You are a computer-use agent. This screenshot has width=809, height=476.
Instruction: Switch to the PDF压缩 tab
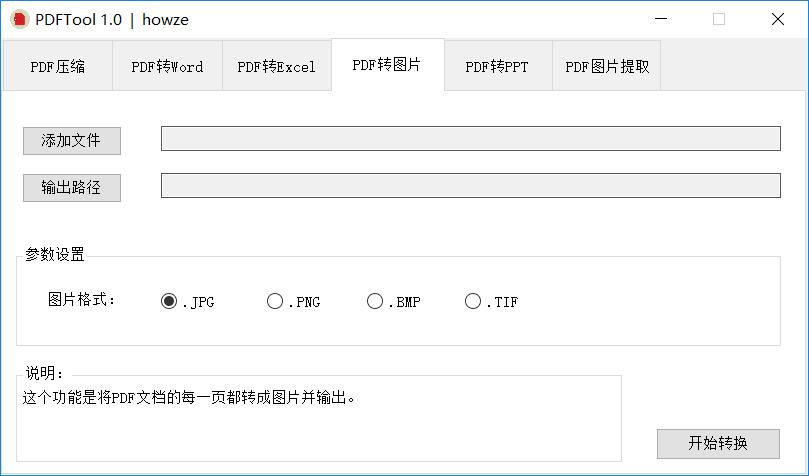(57, 67)
